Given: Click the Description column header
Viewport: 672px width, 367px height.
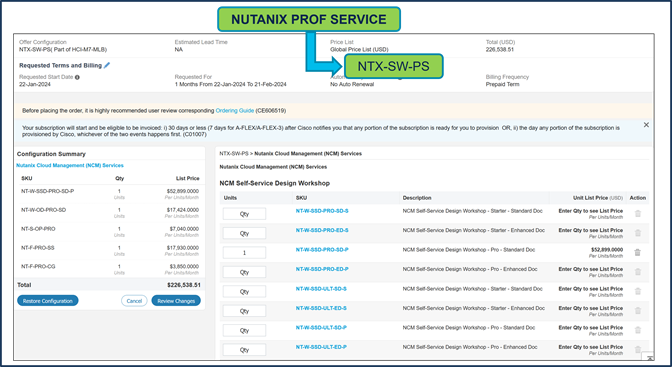Looking at the screenshot, I should pyautogui.click(x=417, y=198).
